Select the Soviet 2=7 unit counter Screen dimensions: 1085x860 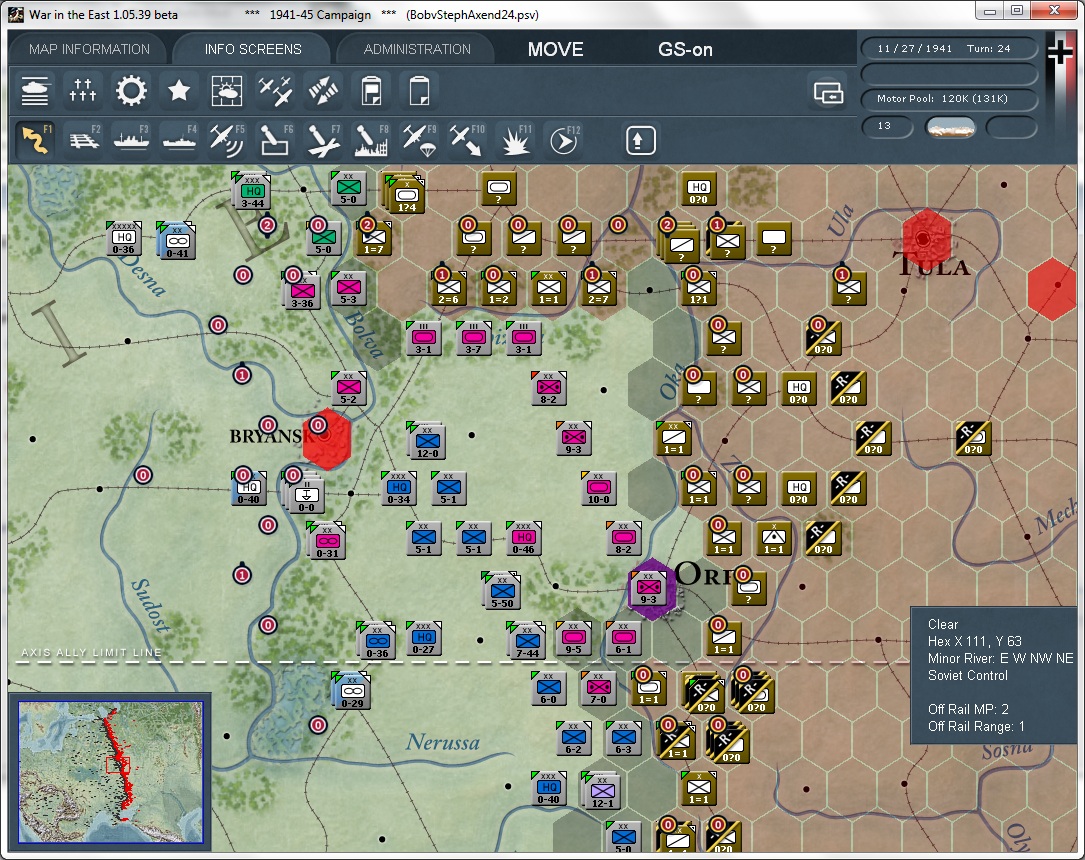[x=599, y=289]
